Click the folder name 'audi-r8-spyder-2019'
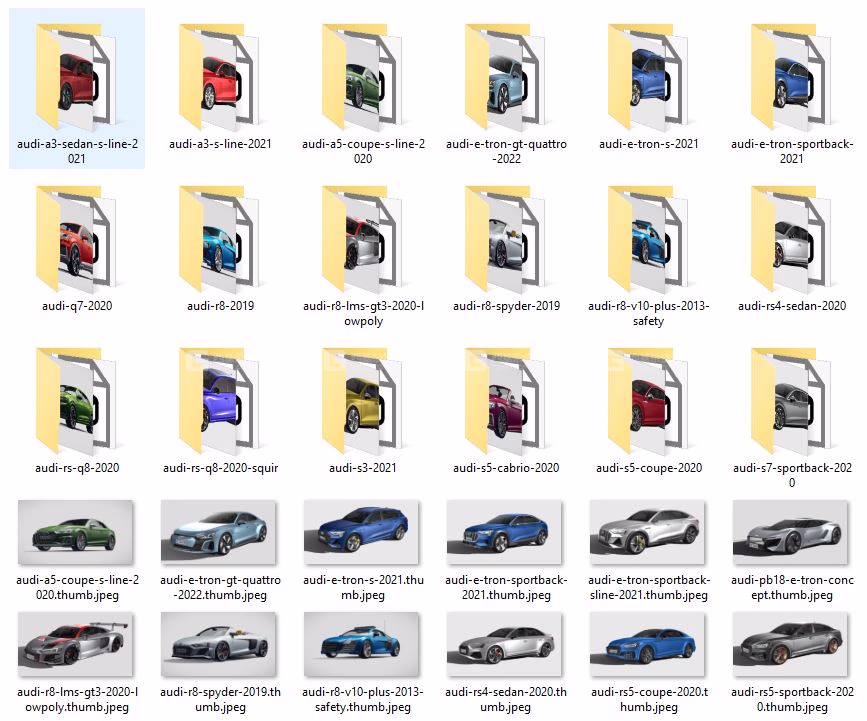Image resolution: width=867 pixels, height=721 pixels. (x=506, y=306)
